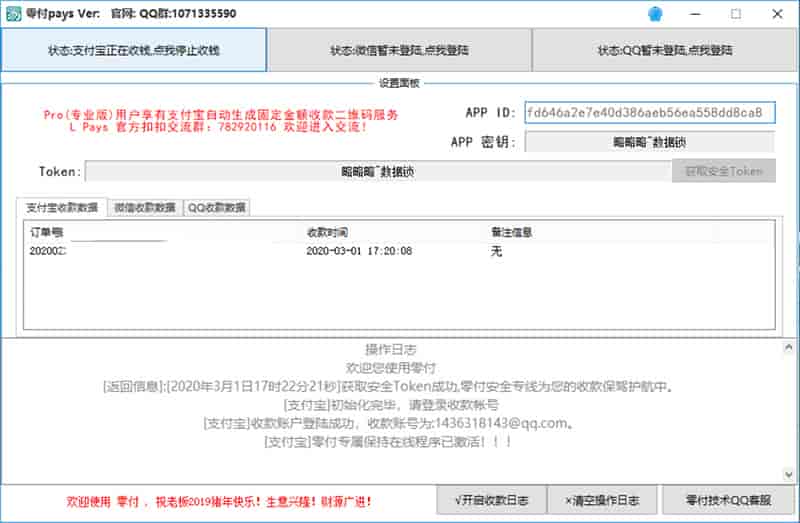The height and width of the screenshot is (523, 800).
Task: Stop Alipay collection via 支付宝正在收钱 status button
Action: point(134,50)
